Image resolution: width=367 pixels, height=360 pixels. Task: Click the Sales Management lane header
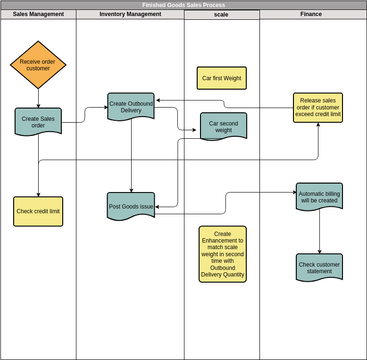[x=38, y=14]
